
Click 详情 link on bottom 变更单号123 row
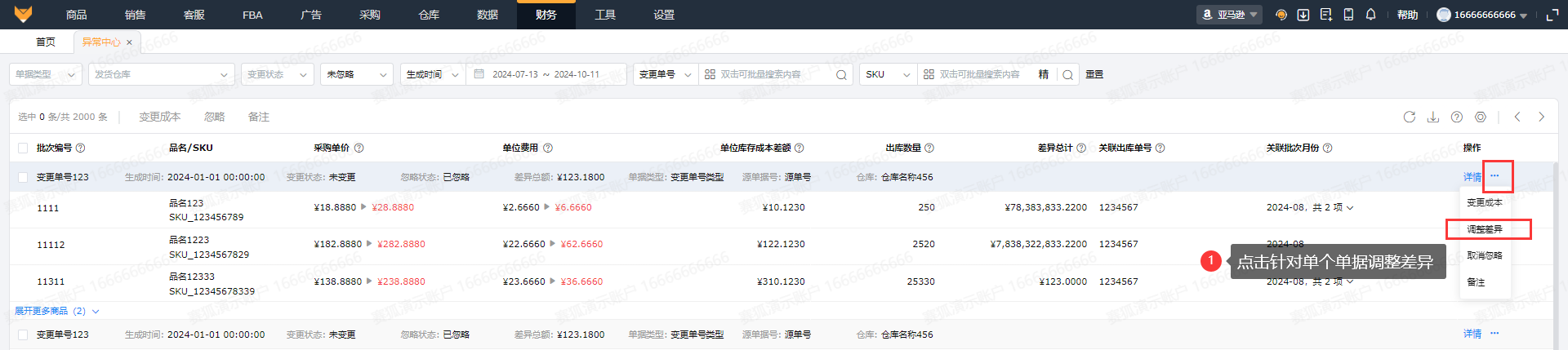(x=1472, y=334)
